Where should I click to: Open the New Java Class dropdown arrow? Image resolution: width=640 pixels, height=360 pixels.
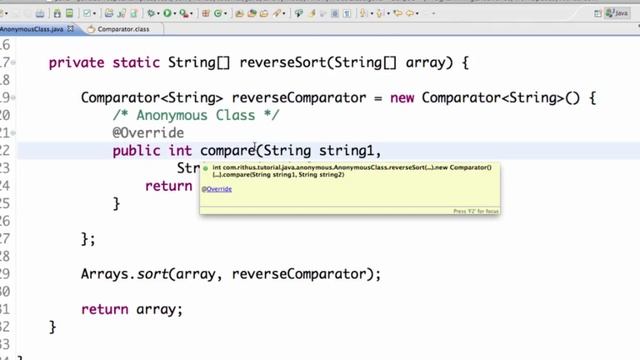pyautogui.click(x=225, y=13)
